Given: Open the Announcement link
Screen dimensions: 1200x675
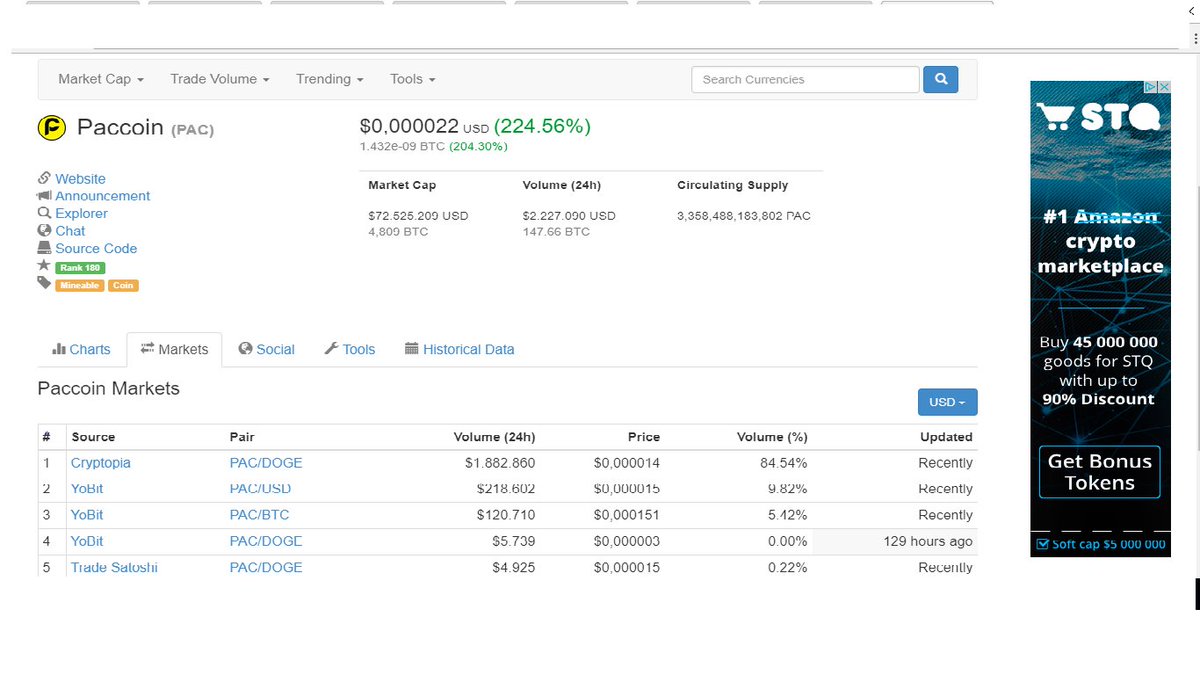Looking at the screenshot, I should tap(103, 196).
